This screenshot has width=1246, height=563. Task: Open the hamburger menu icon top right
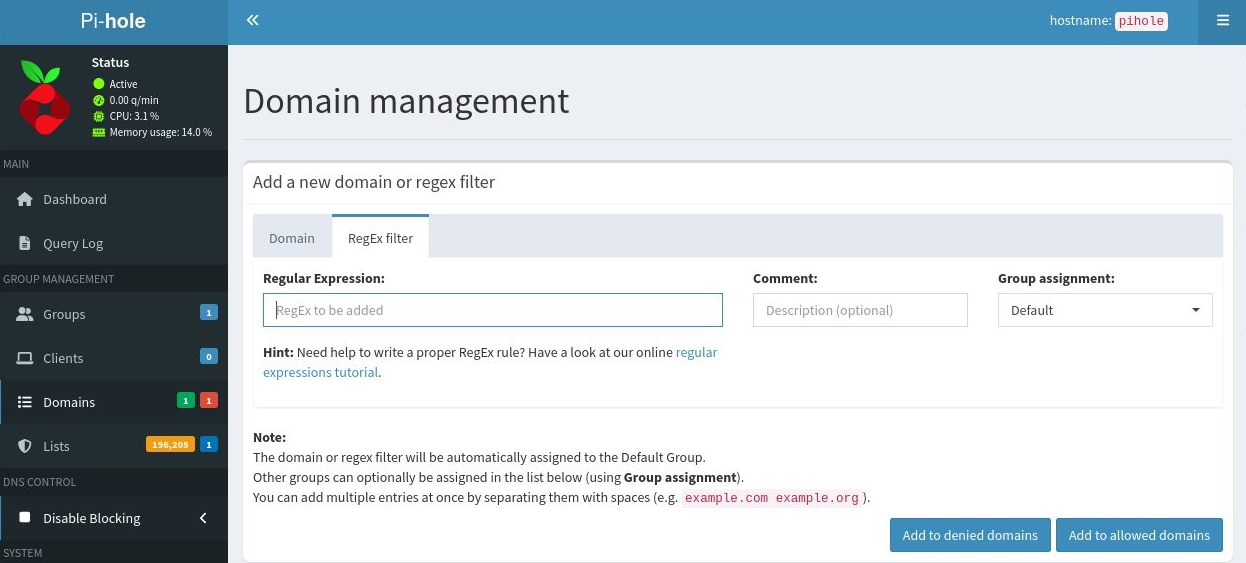(1222, 20)
